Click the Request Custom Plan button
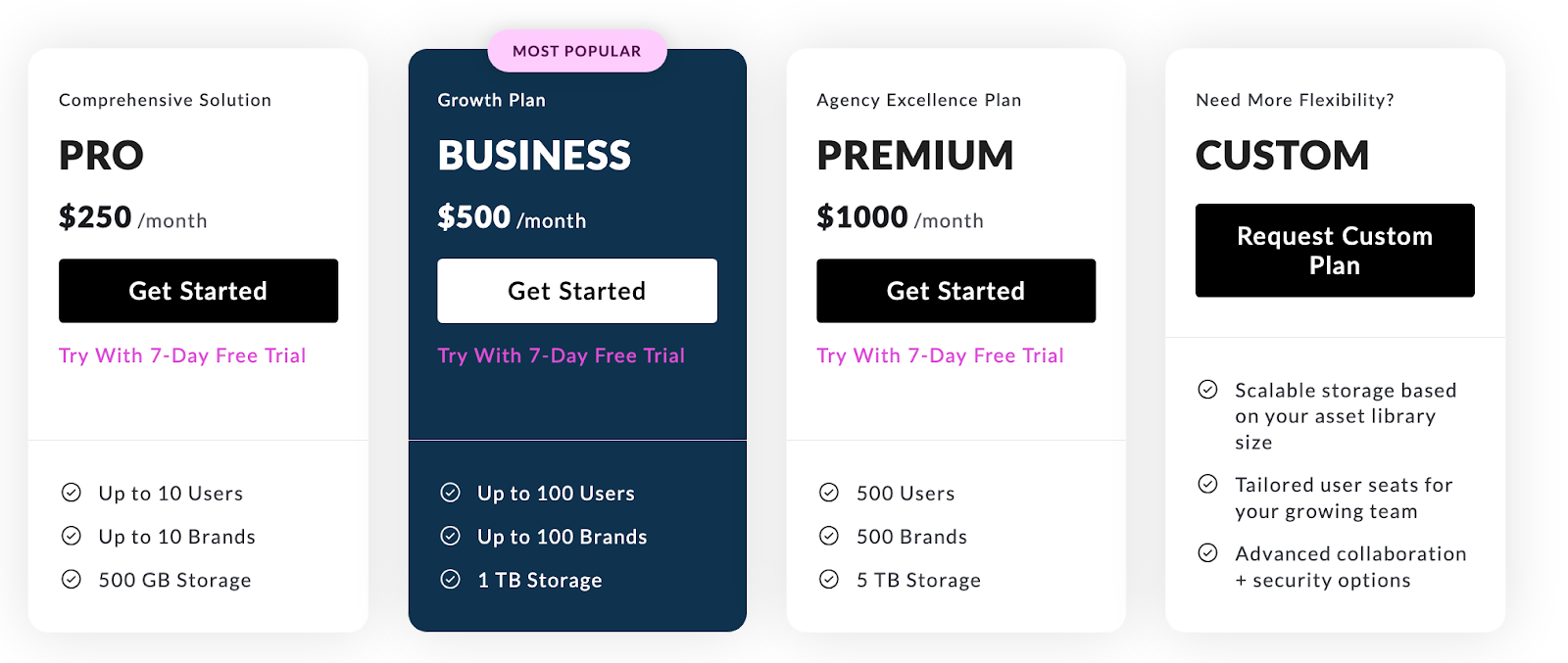 (1334, 250)
